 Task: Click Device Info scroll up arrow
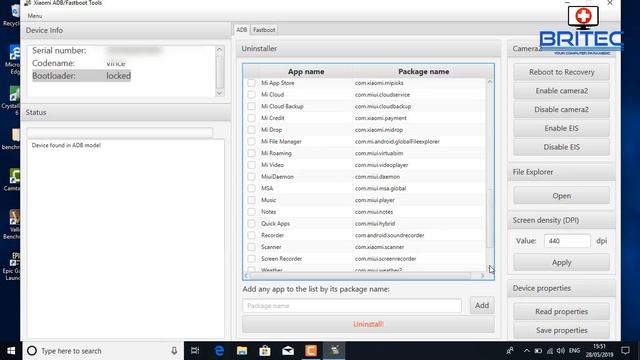(219, 50)
